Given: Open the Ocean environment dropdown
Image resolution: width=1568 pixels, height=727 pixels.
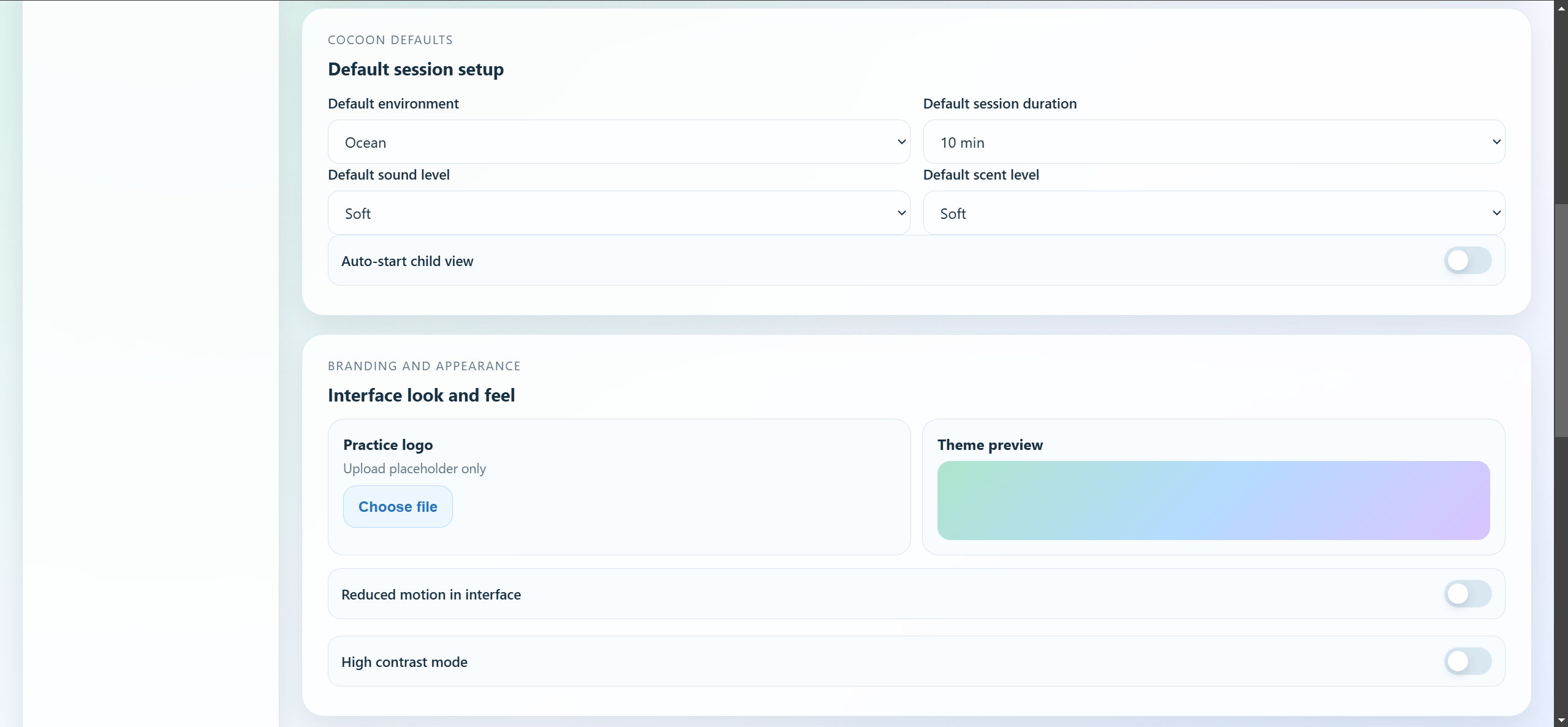Looking at the screenshot, I should (618, 142).
